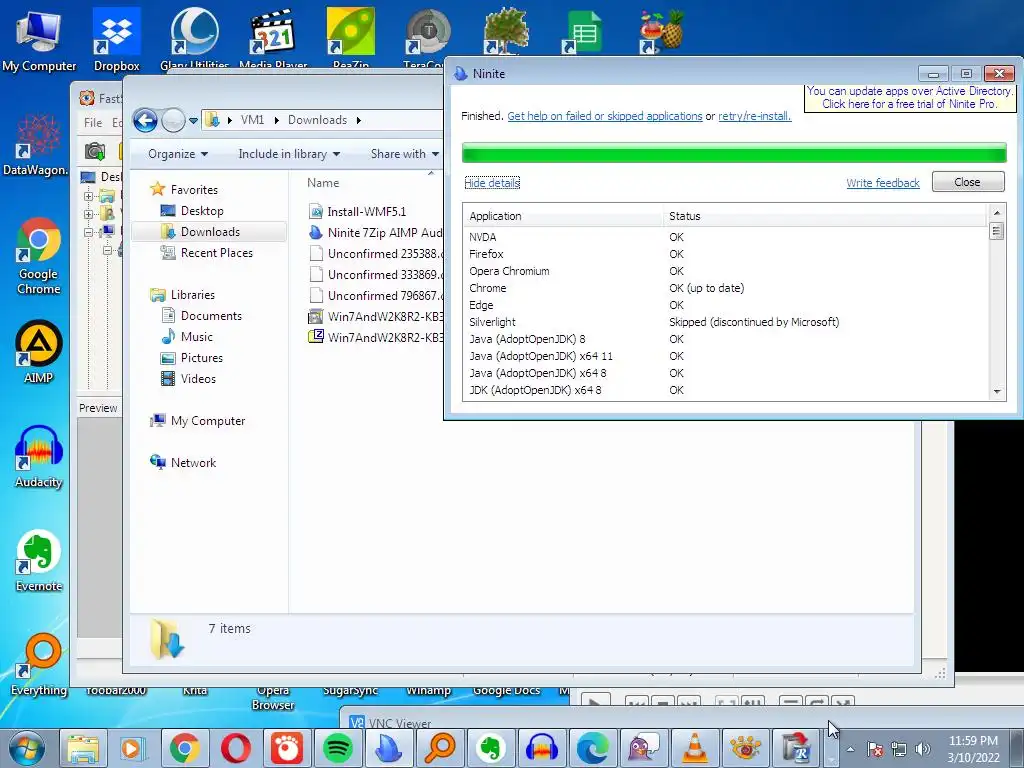
Task: Open Everything search desktop shortcut
Action: [39, 665]
